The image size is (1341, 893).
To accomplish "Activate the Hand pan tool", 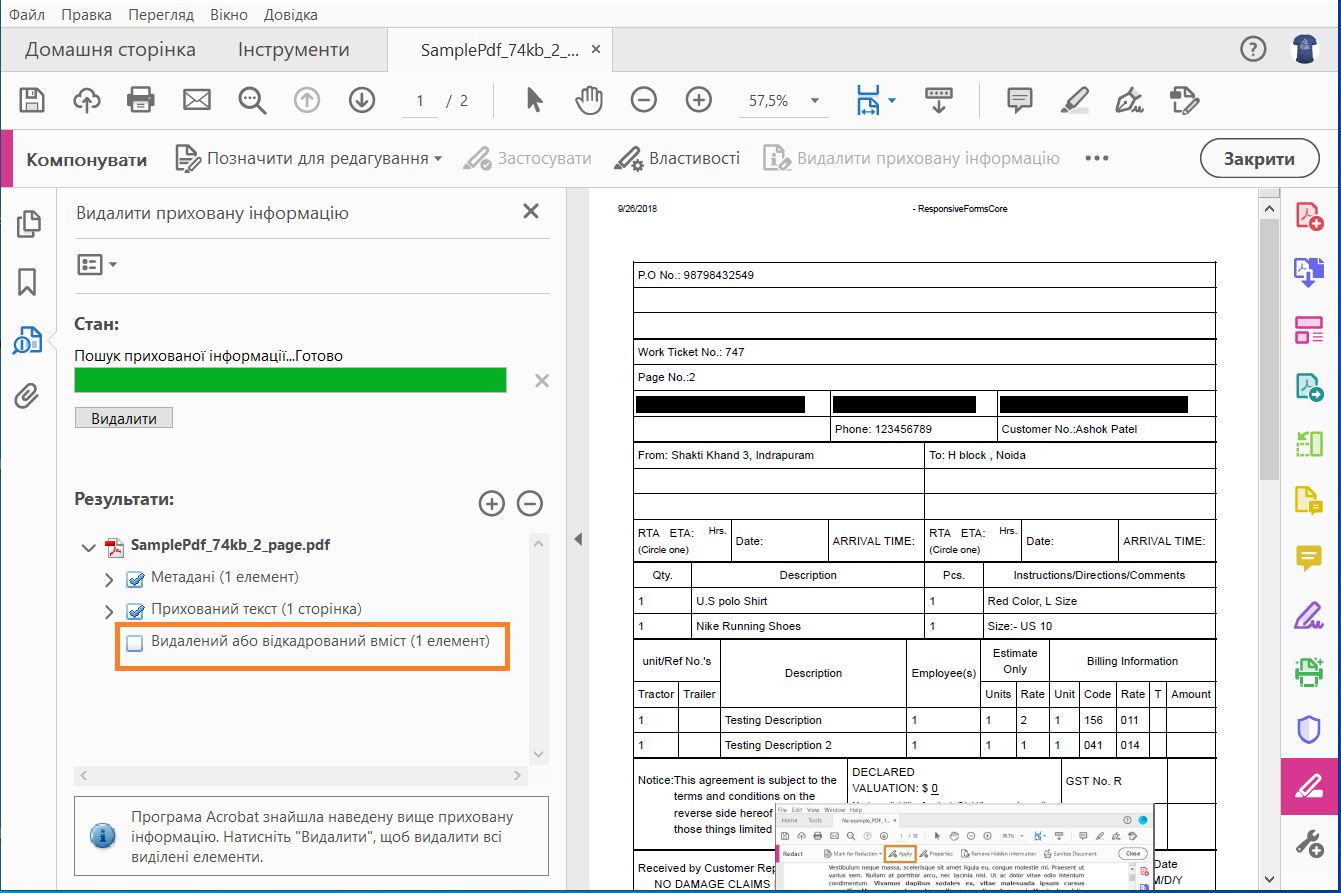I will (x=590, y=100).
